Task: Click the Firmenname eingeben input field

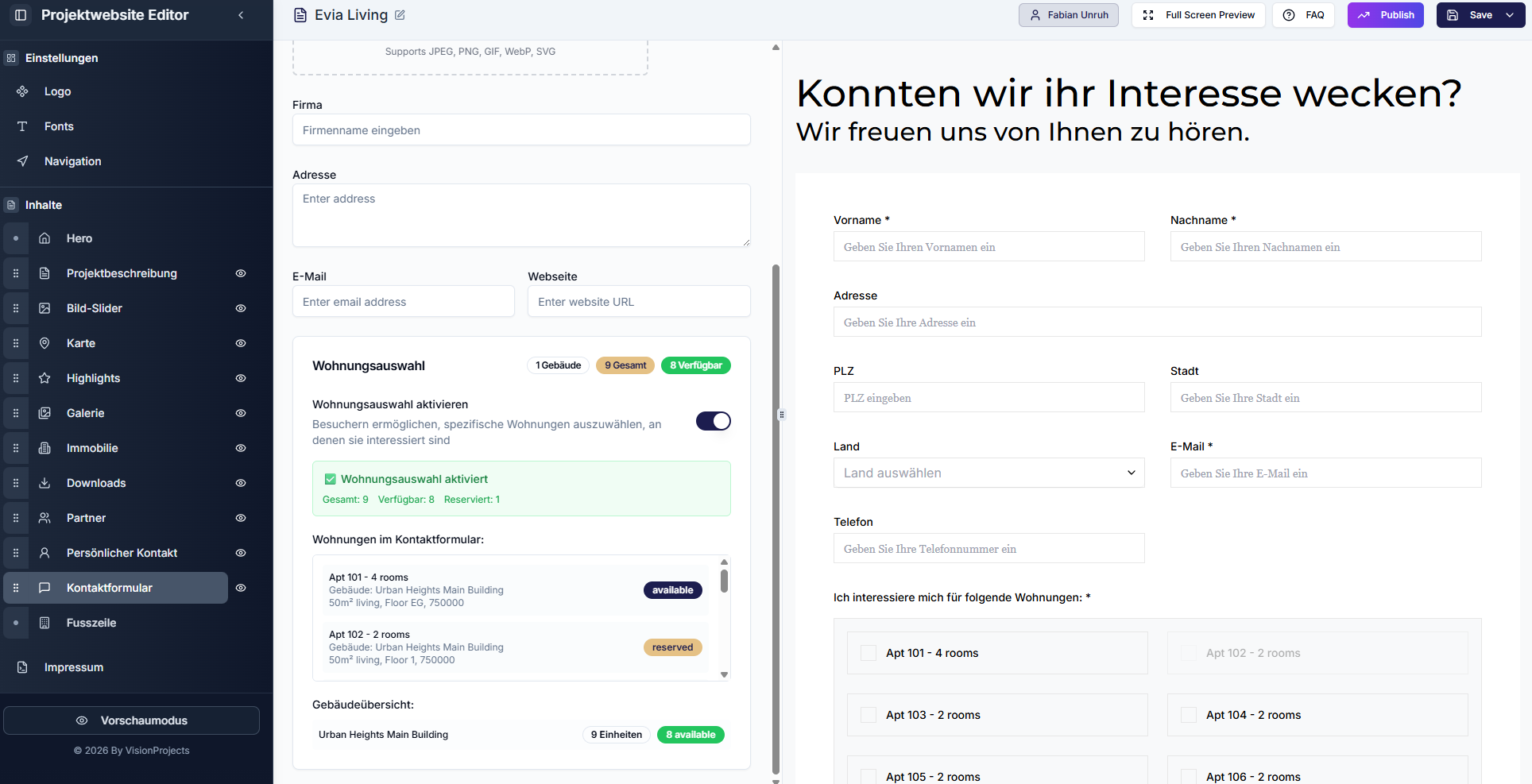Action: [521, 129]
